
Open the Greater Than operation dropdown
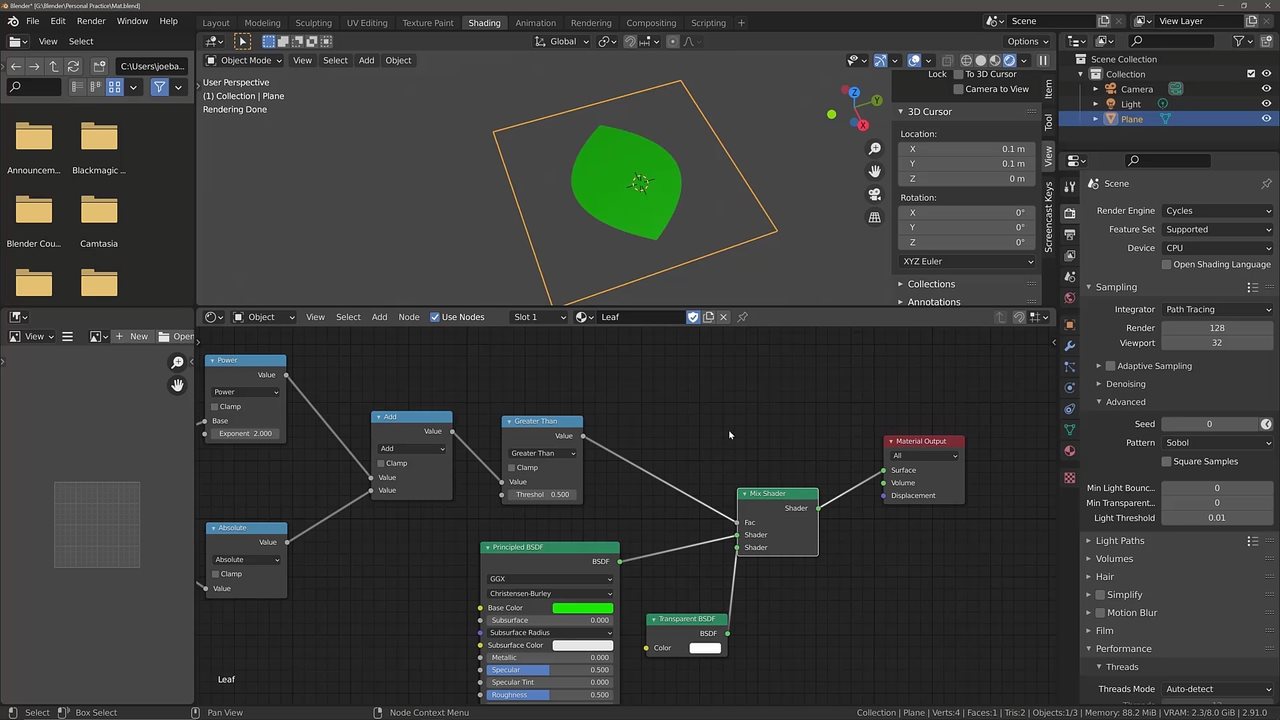(x=543, y=453)
